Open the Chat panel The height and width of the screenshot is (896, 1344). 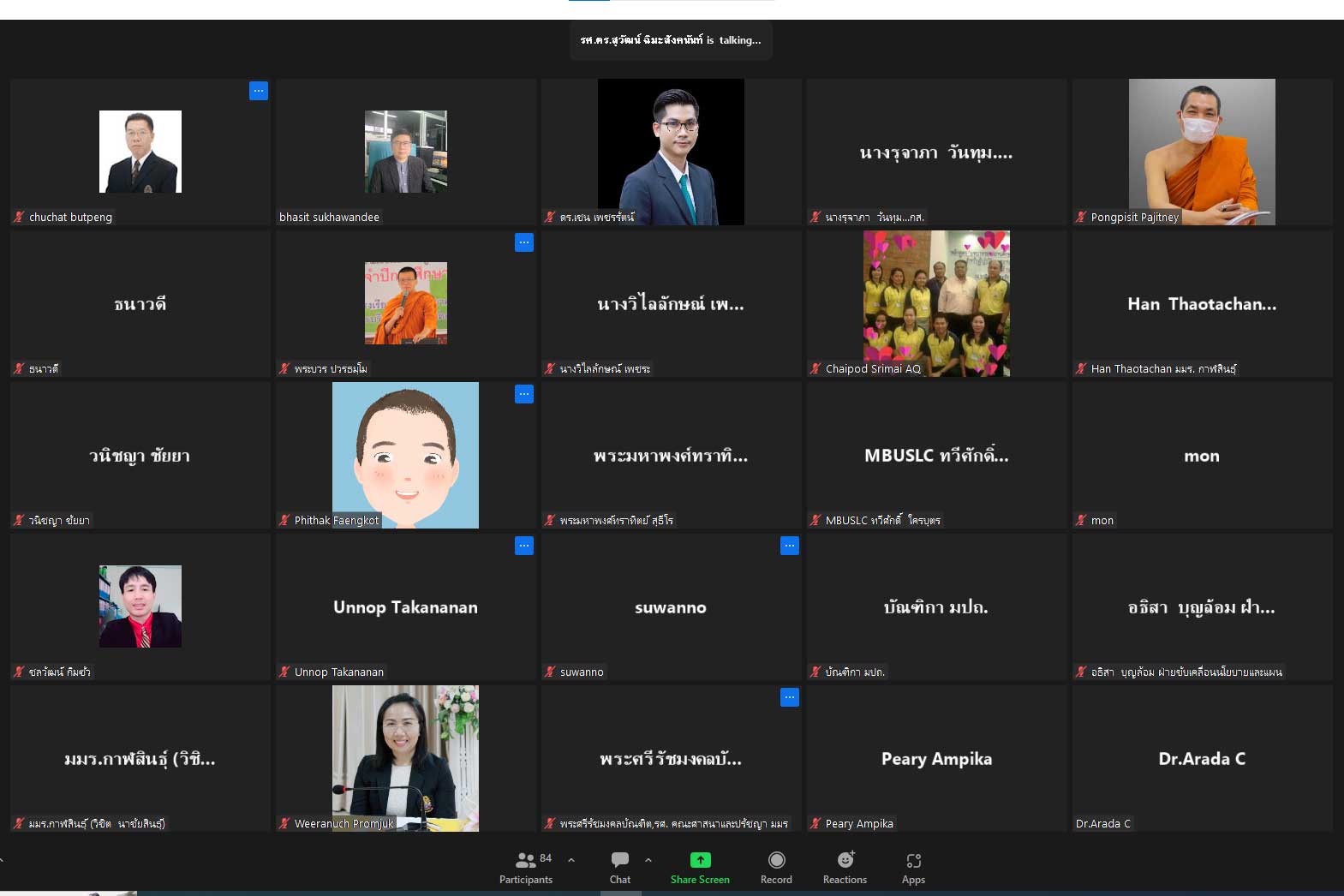tap(620, 867)
